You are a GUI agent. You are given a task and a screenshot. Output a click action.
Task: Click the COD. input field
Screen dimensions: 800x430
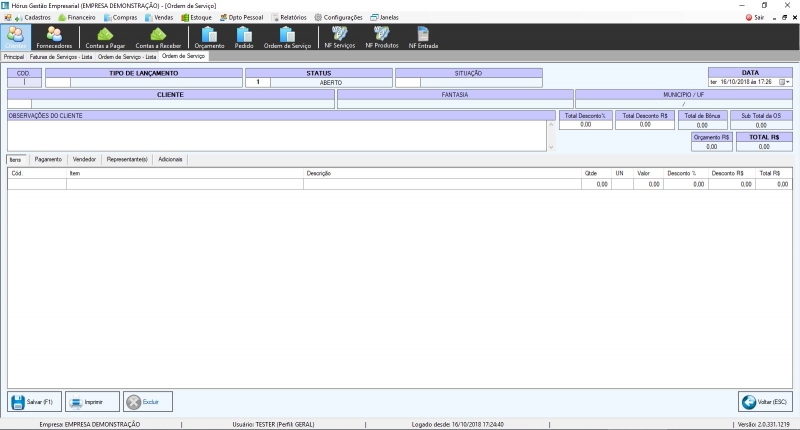[24, 82]
